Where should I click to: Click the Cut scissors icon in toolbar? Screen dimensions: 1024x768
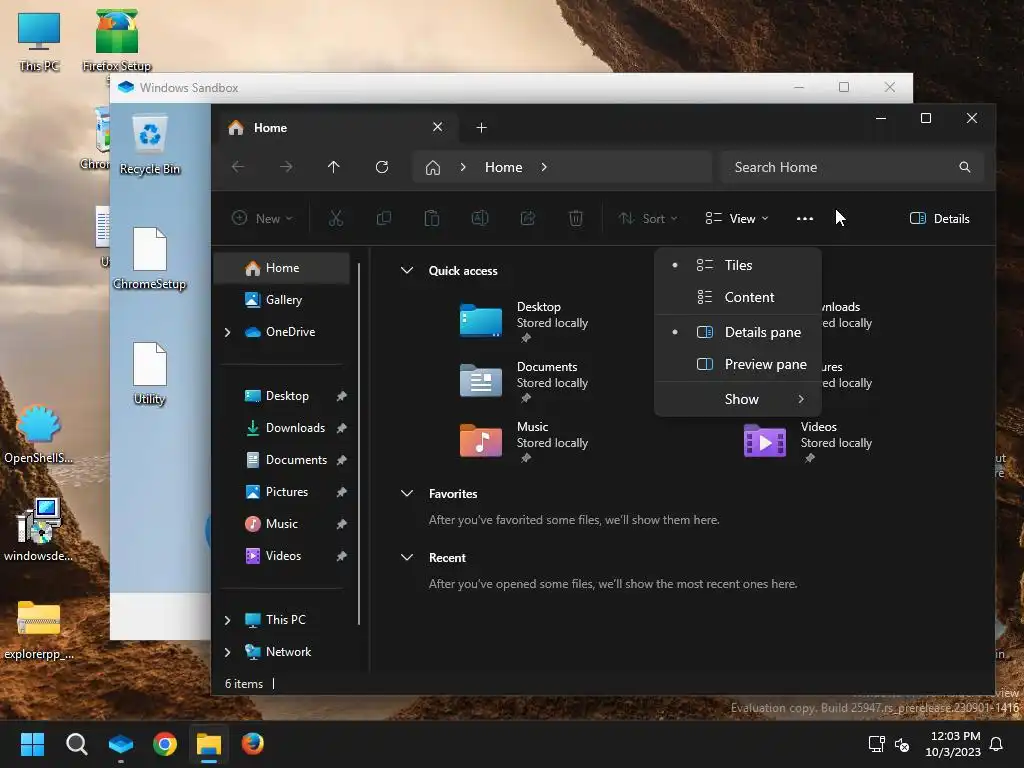pyautogui.click(x=336, y=218)
